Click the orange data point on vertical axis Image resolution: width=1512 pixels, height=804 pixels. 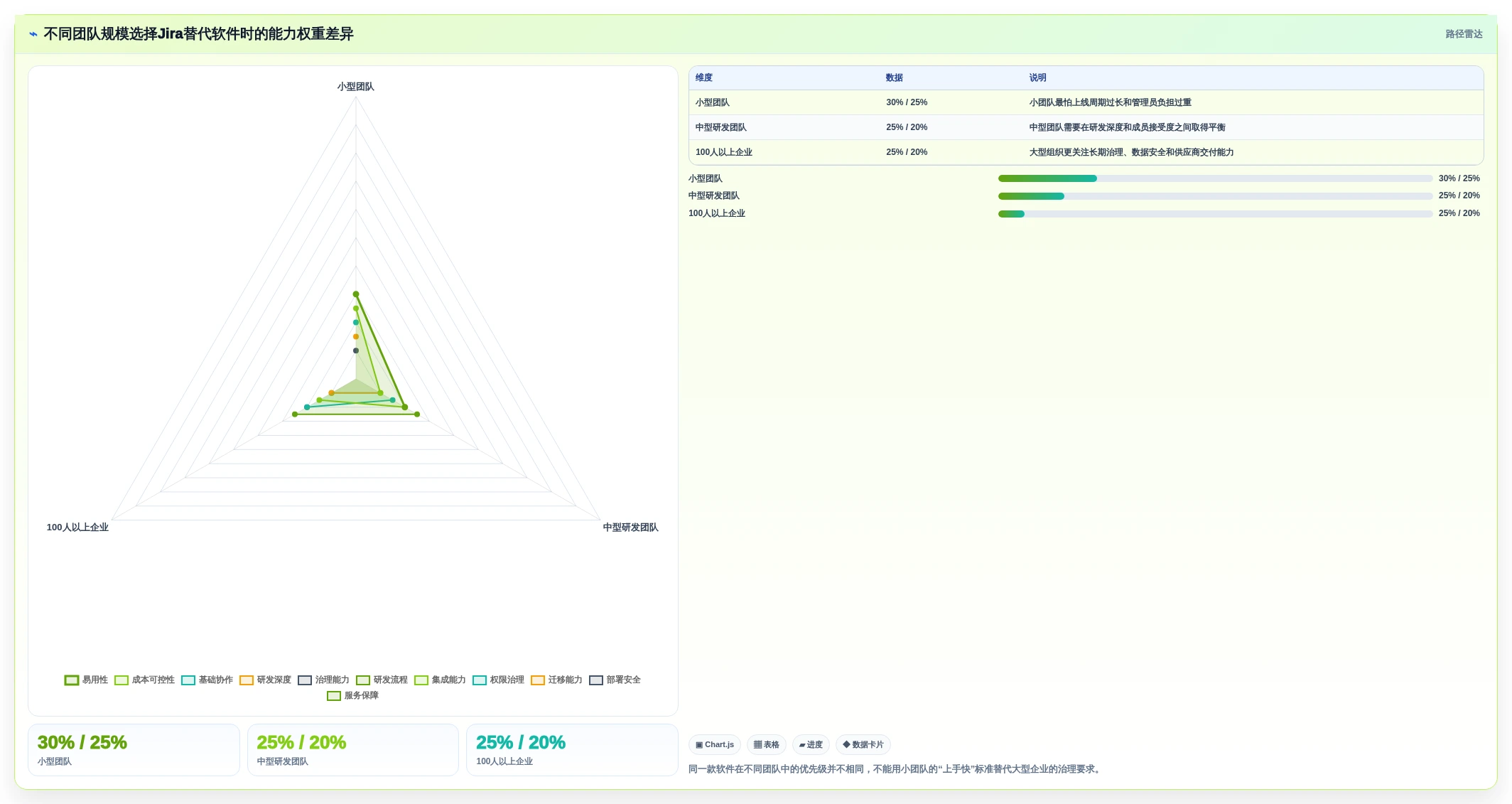[x=356, y=337]
